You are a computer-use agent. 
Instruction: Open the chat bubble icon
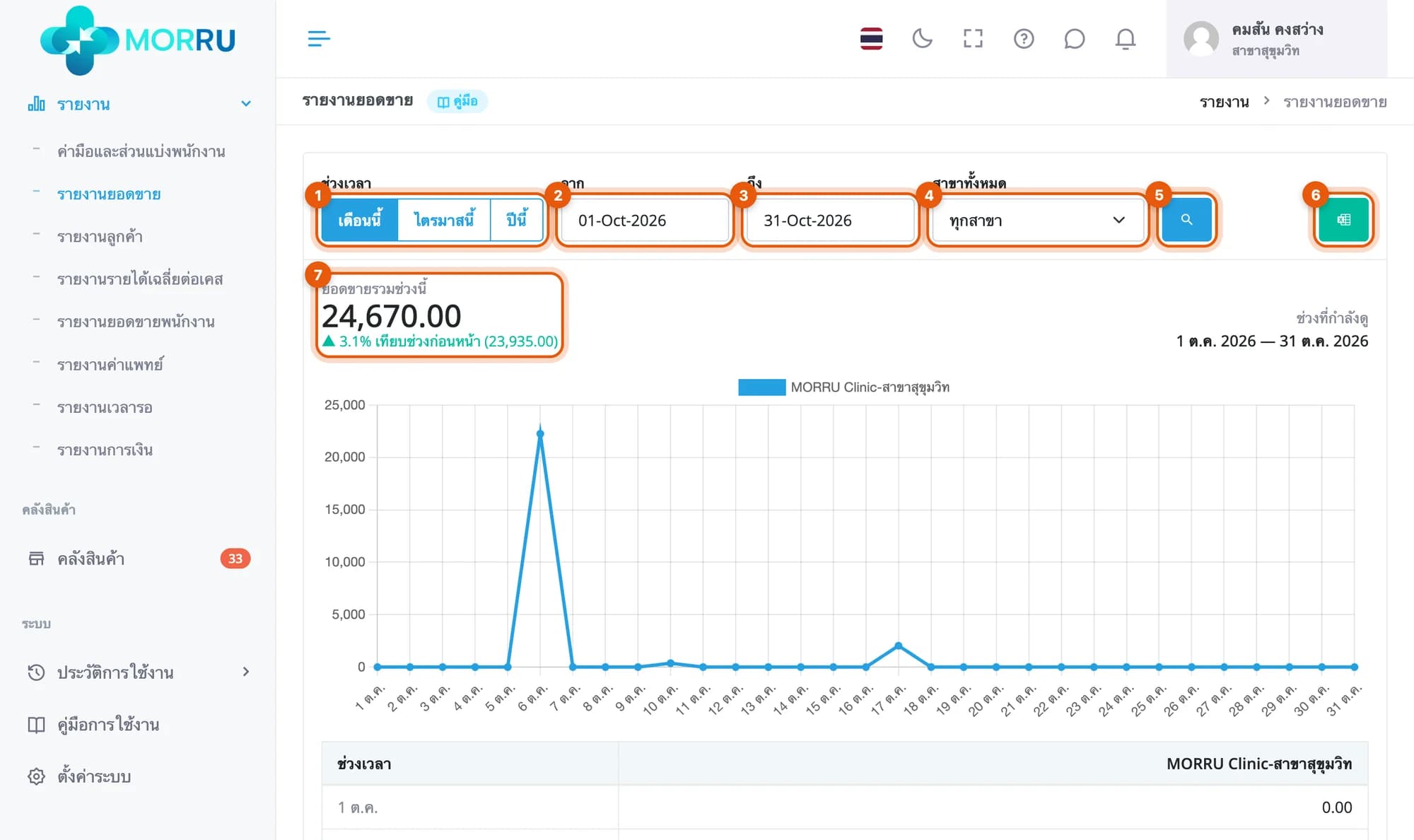[1074, 38]
